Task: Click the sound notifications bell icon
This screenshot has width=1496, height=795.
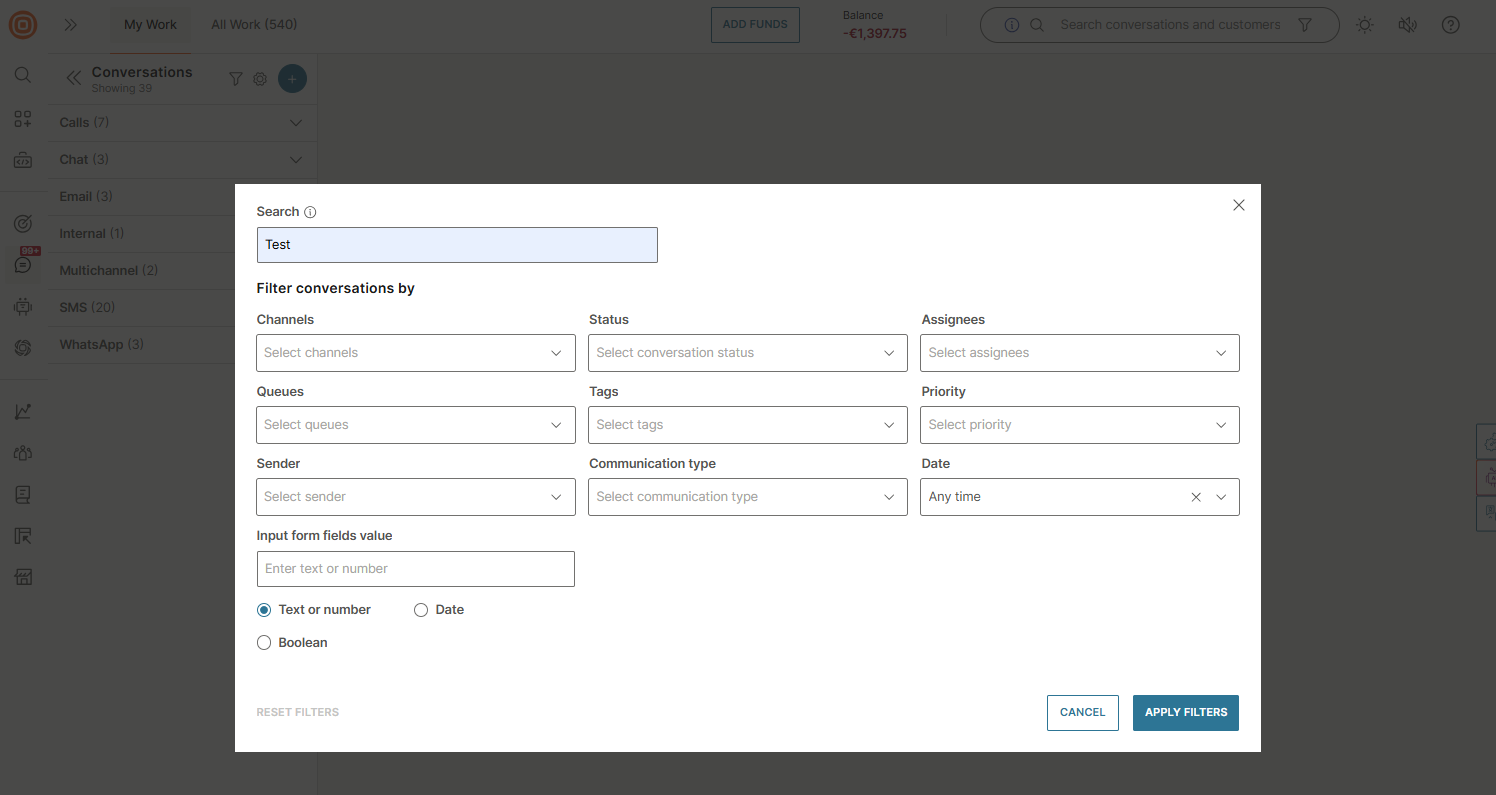Action: (x=1407, y=24)
